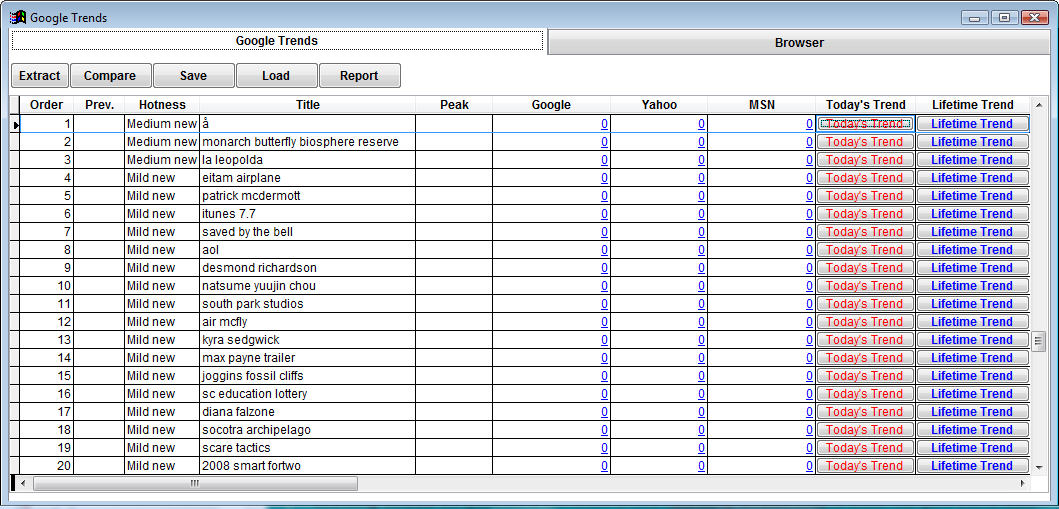Open Lifetime Trend for kyra sedgwick

pos(973,340)
